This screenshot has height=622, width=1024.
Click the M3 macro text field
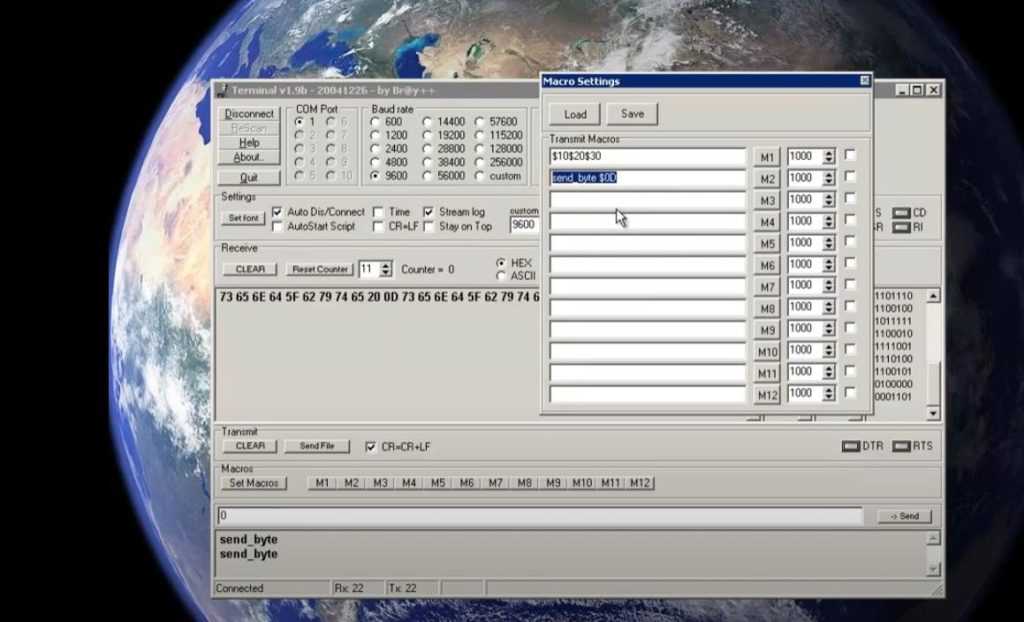click(648, 200)
